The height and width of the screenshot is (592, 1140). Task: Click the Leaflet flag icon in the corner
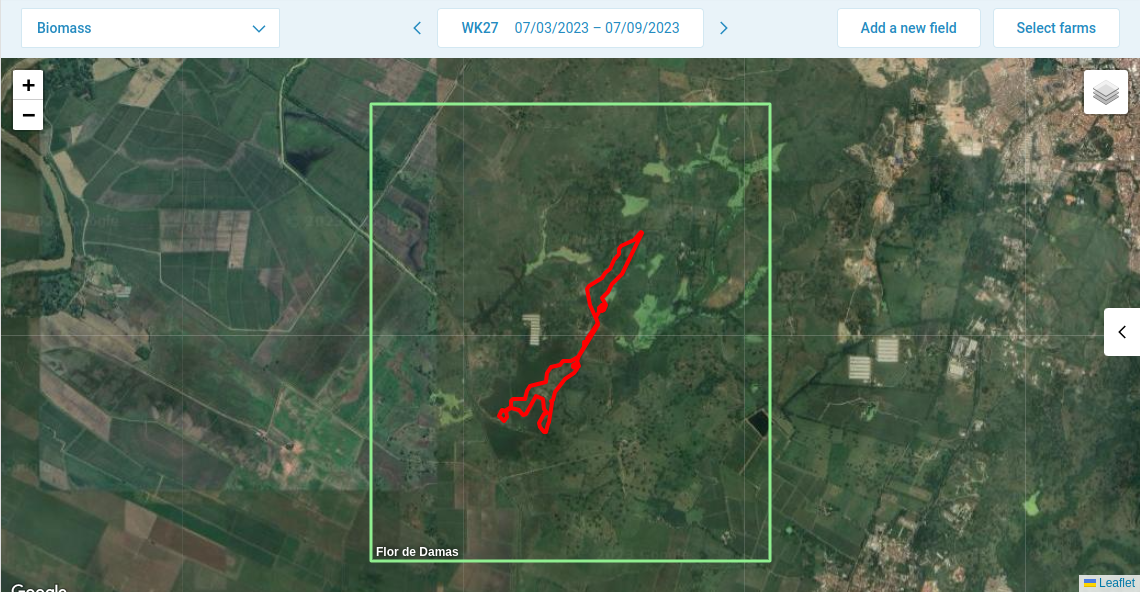coord(1089,582)
